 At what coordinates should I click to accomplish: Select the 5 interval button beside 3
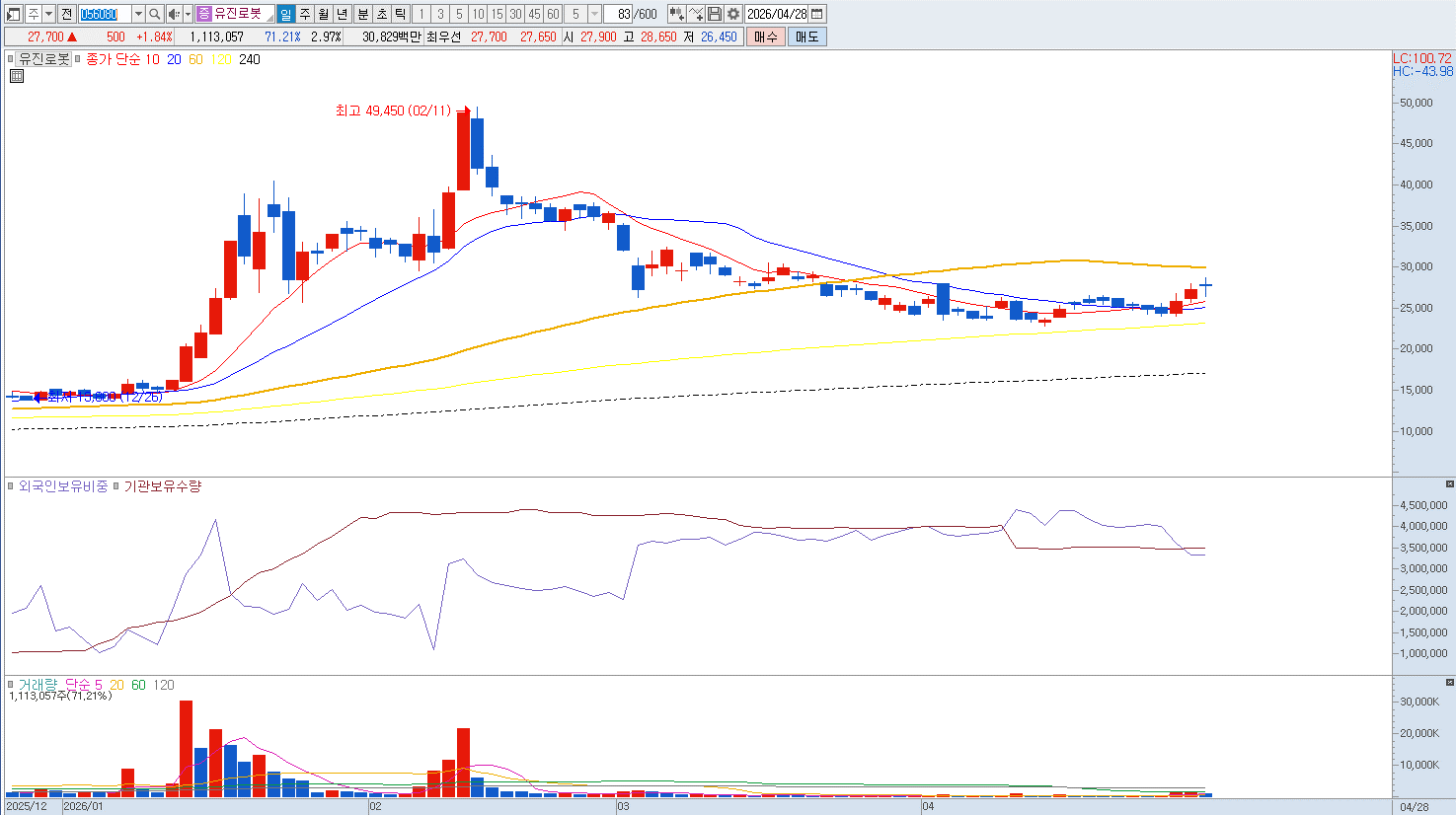tap(459, 14)
